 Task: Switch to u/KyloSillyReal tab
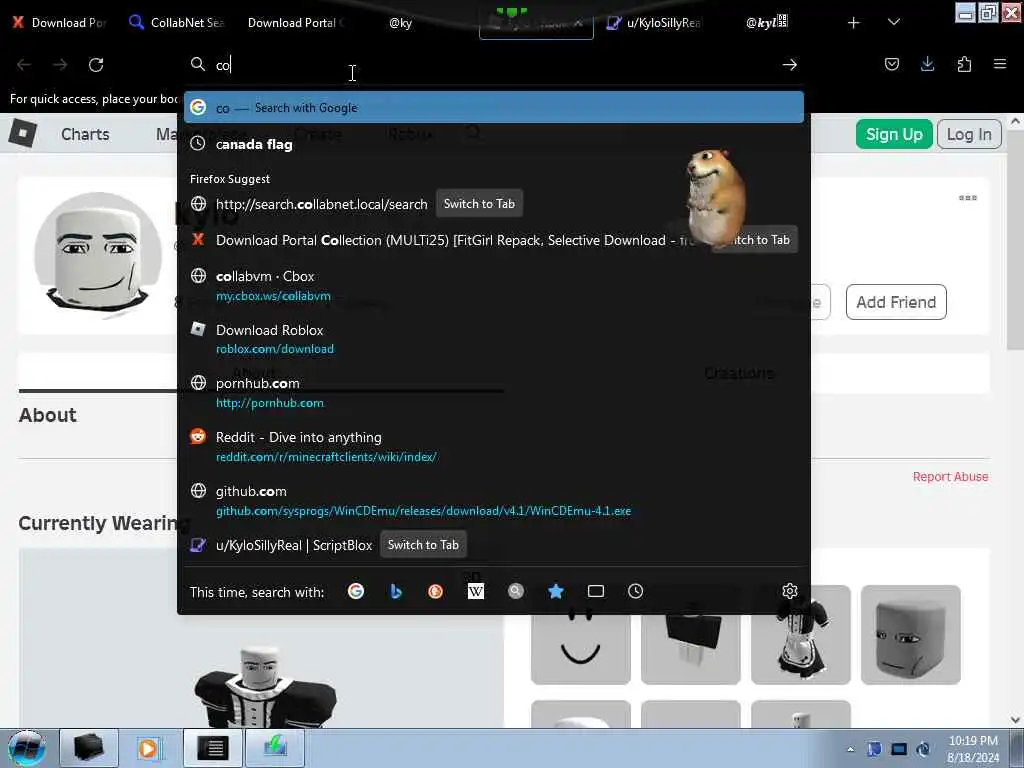tap(655, 23)
